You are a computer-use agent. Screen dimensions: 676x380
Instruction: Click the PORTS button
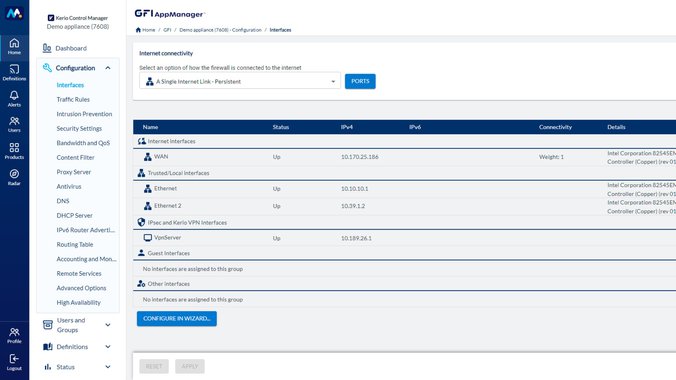click(360, 81)
